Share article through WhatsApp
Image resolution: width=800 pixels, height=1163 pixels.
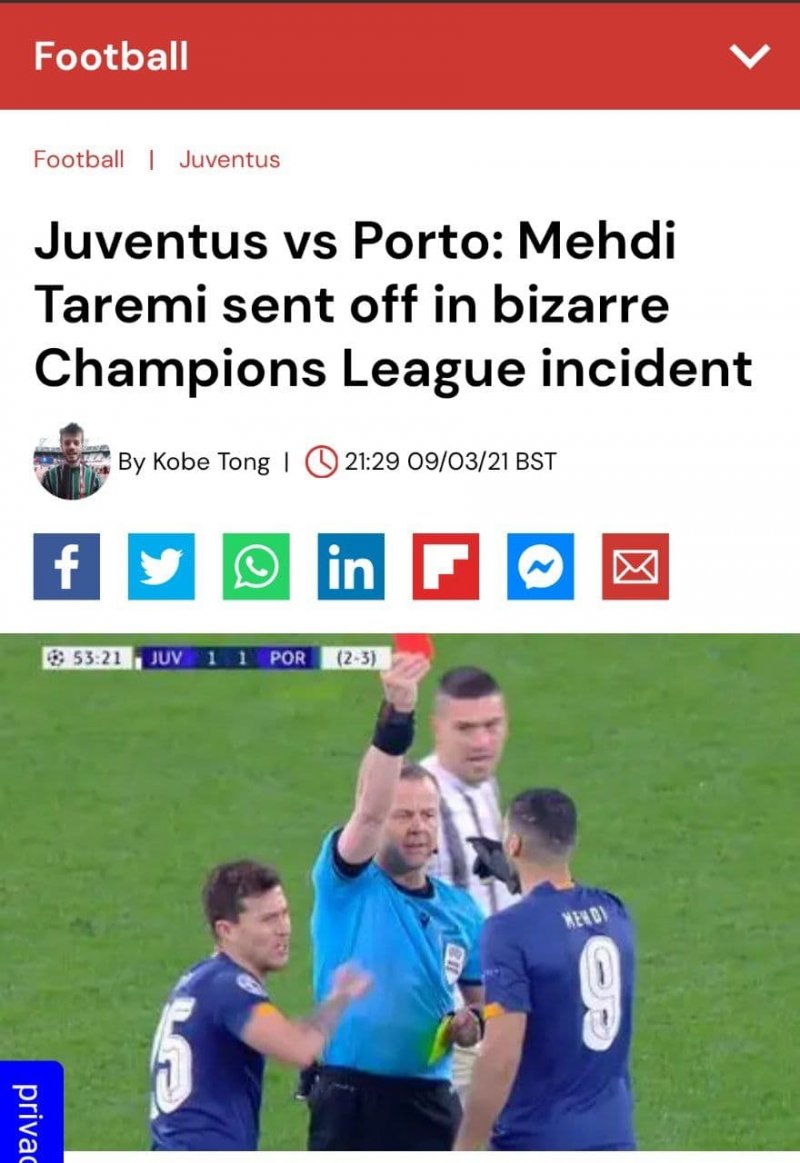(x=257, y=566)
